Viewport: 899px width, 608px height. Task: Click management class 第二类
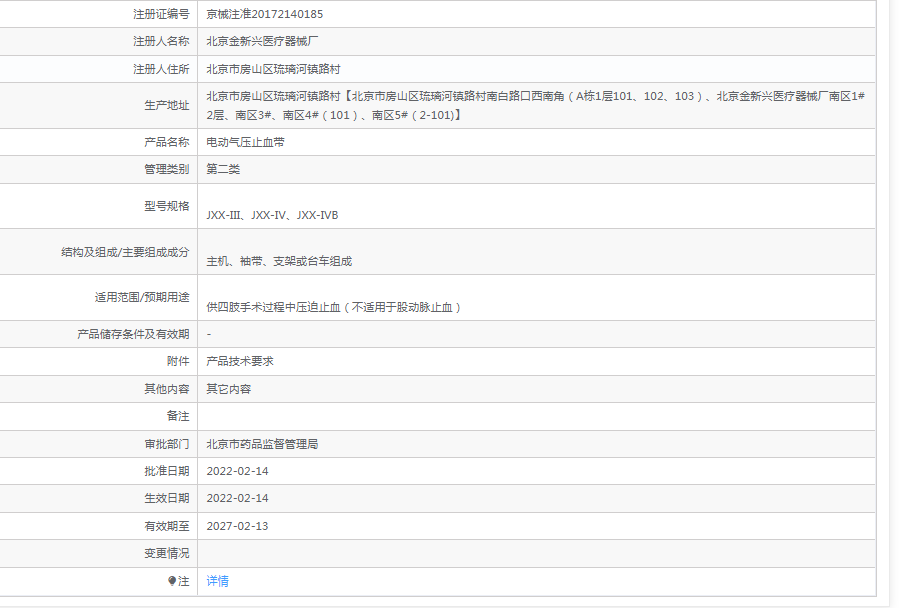[223, 169]
